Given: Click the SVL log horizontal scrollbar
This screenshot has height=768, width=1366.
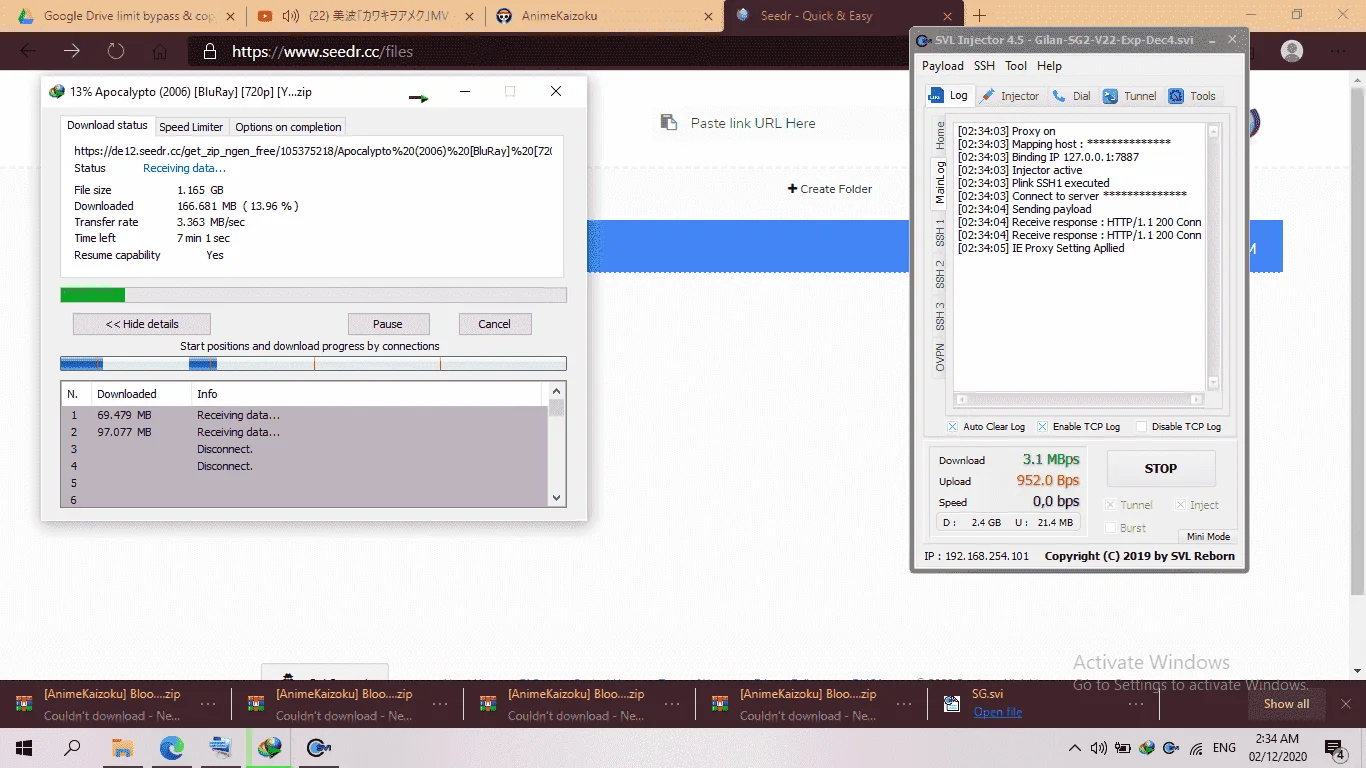Looking at the screenshot, I should [x=1080, y=399].
